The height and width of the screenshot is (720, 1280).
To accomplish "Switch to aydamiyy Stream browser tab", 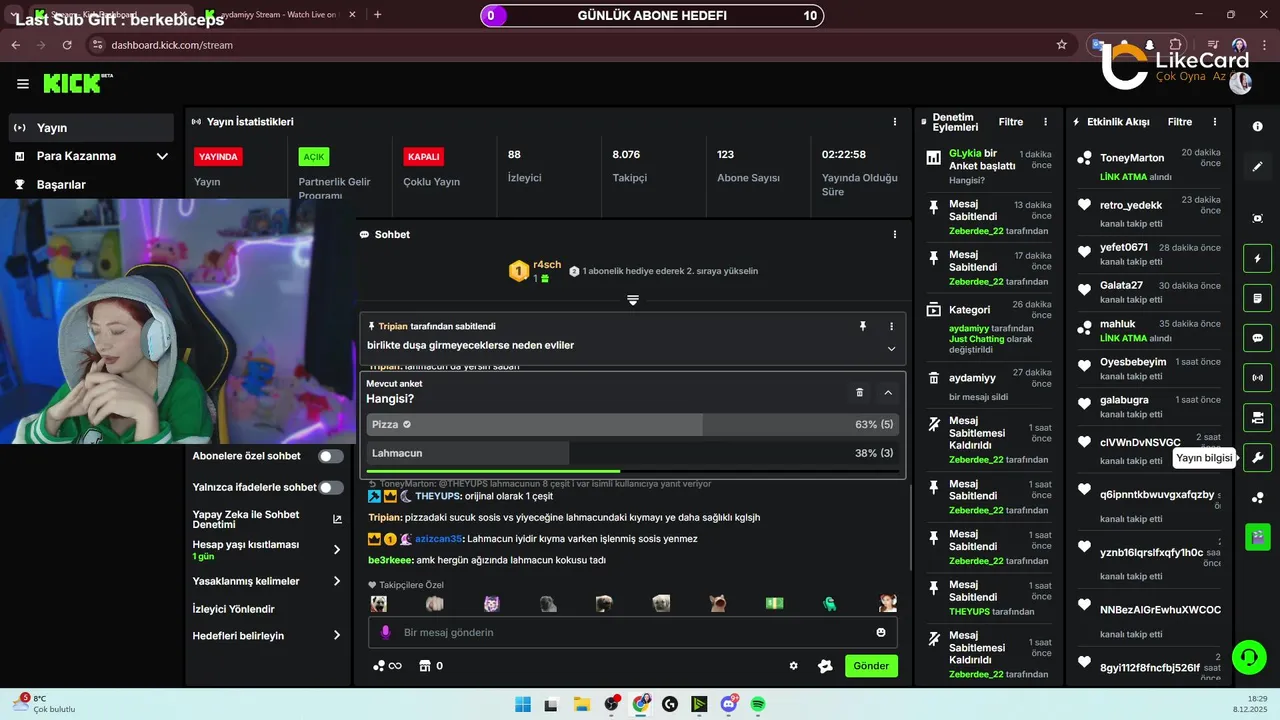I will pos(278,15).
